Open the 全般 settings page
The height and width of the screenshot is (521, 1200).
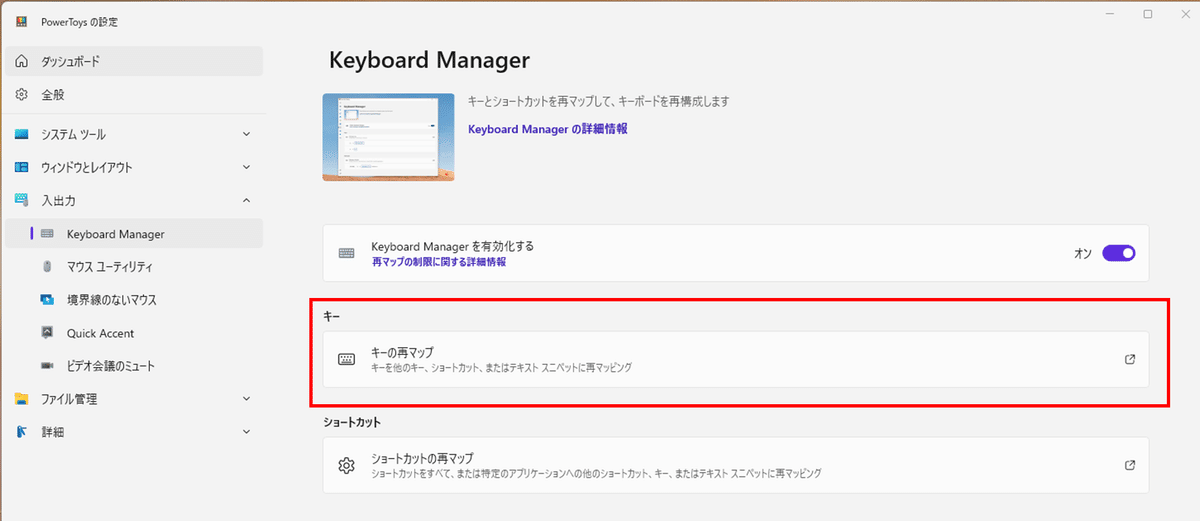click(134, 95)
